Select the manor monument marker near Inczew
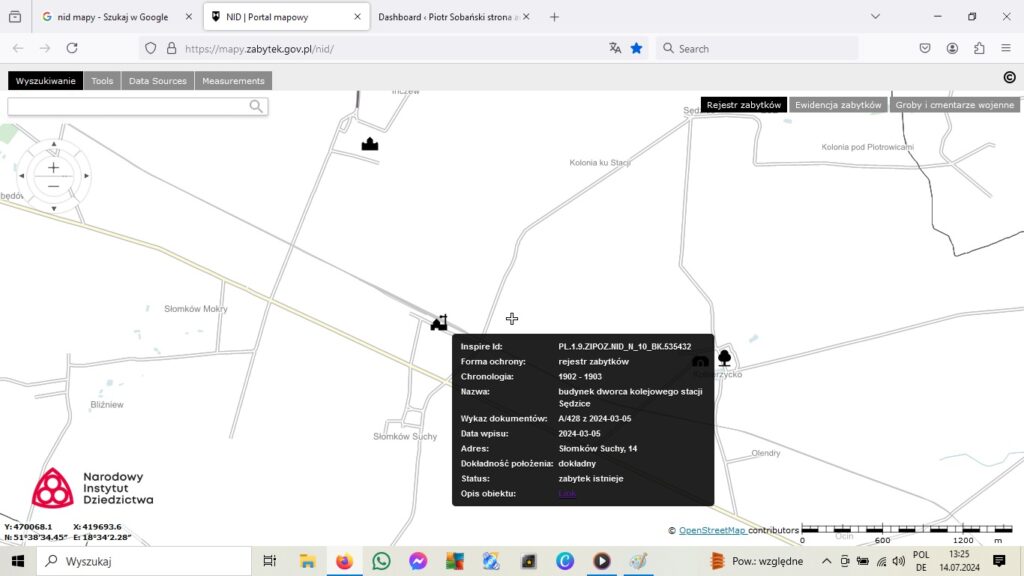Viewport: 1024px width, 576px height. [370, 144]
